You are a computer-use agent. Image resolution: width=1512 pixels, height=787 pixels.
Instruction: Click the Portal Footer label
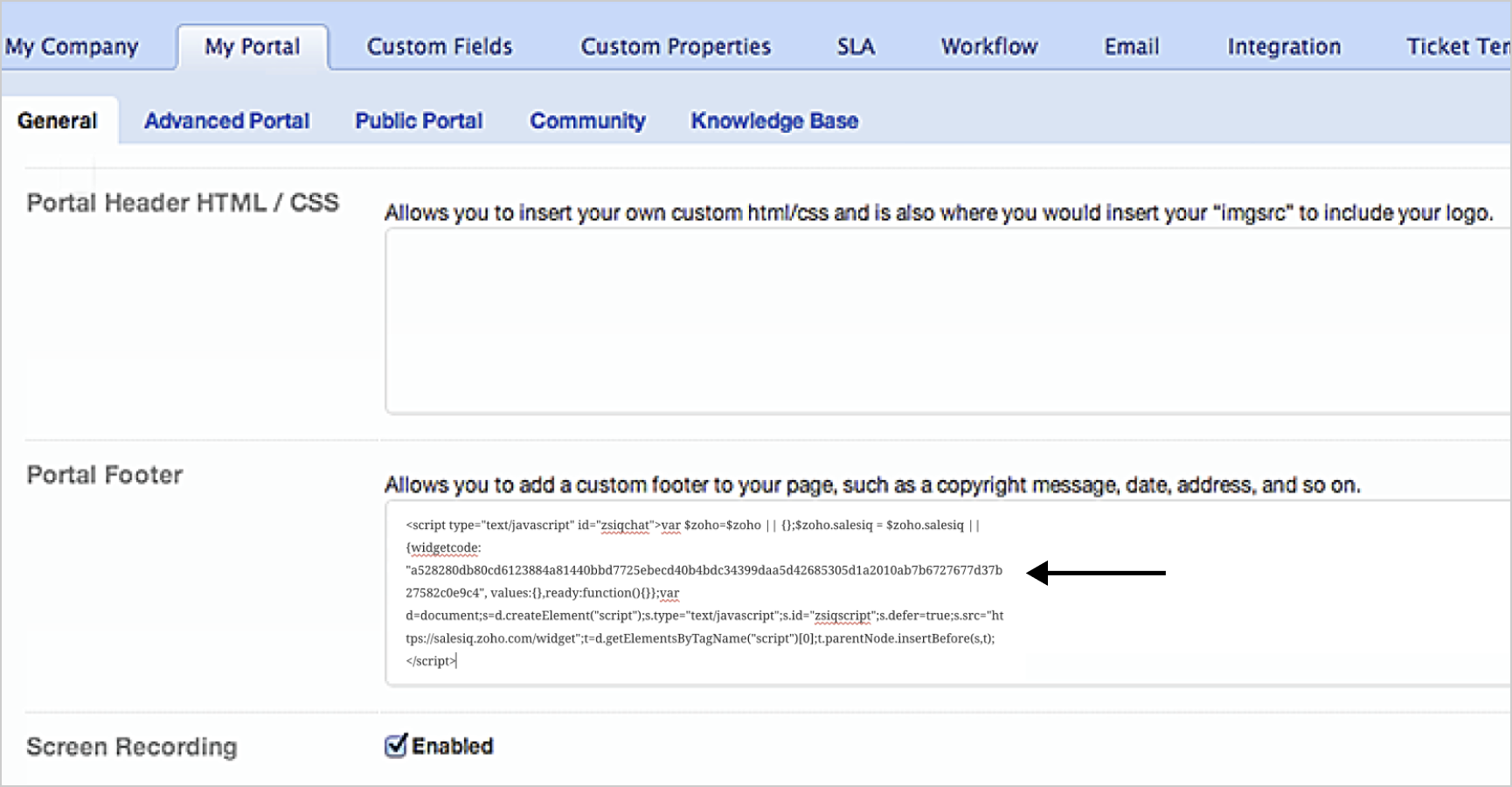tap(105, 475)
